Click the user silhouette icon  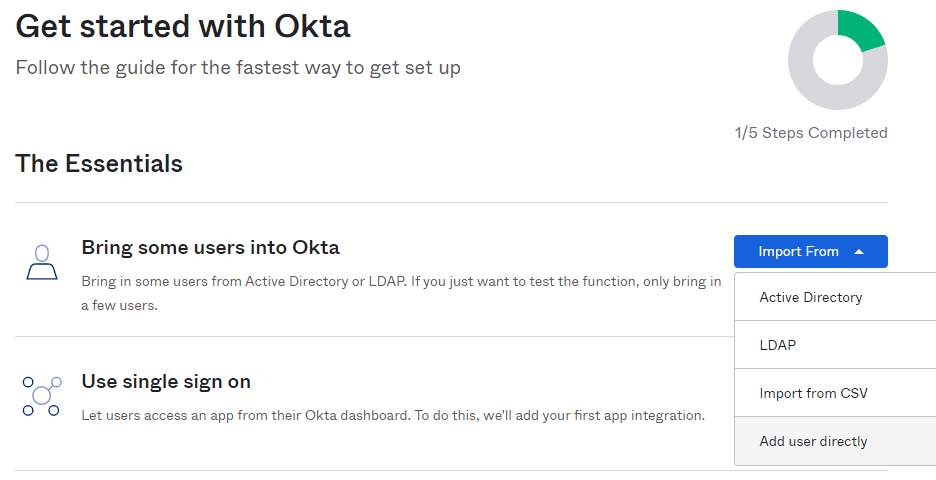tap(41, 262)
